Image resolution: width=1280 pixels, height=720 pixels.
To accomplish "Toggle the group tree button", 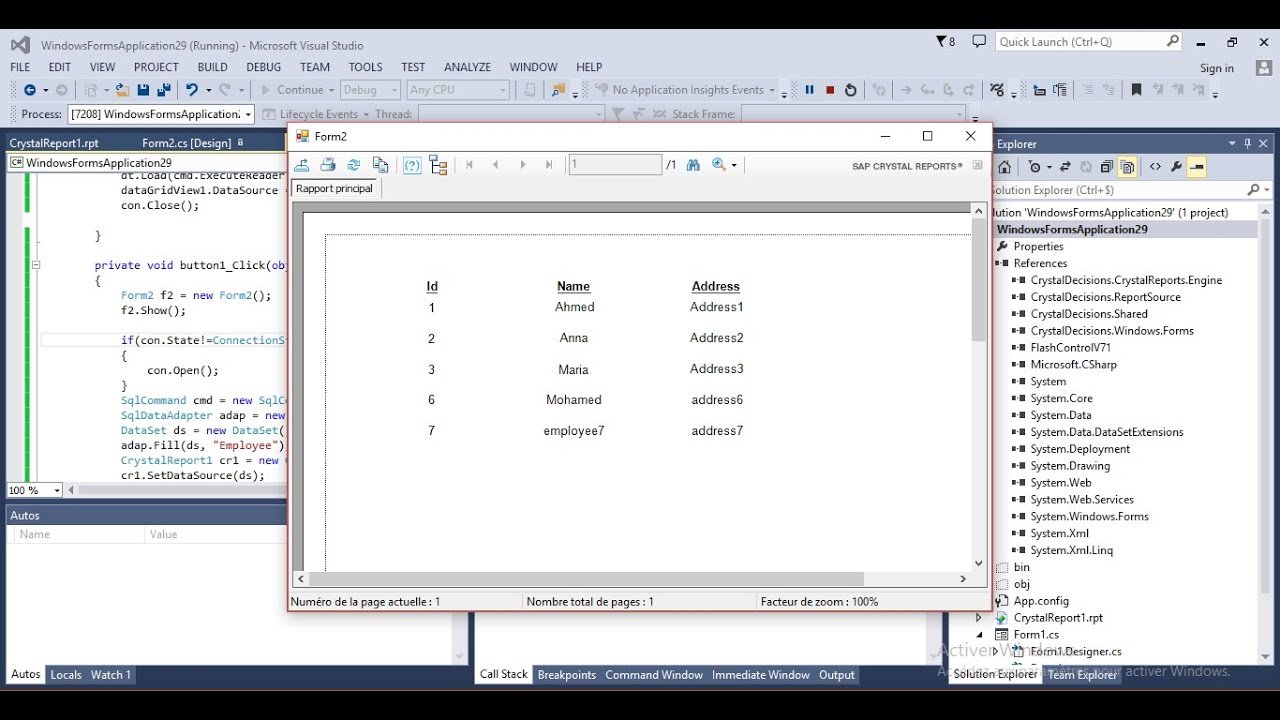I will (x=438, y=165).
